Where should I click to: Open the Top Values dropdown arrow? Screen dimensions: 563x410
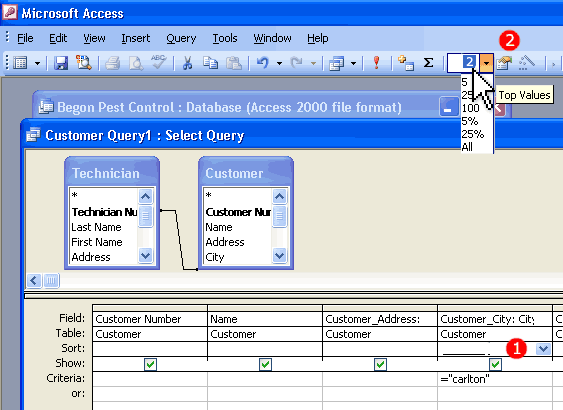pos(486,63)
